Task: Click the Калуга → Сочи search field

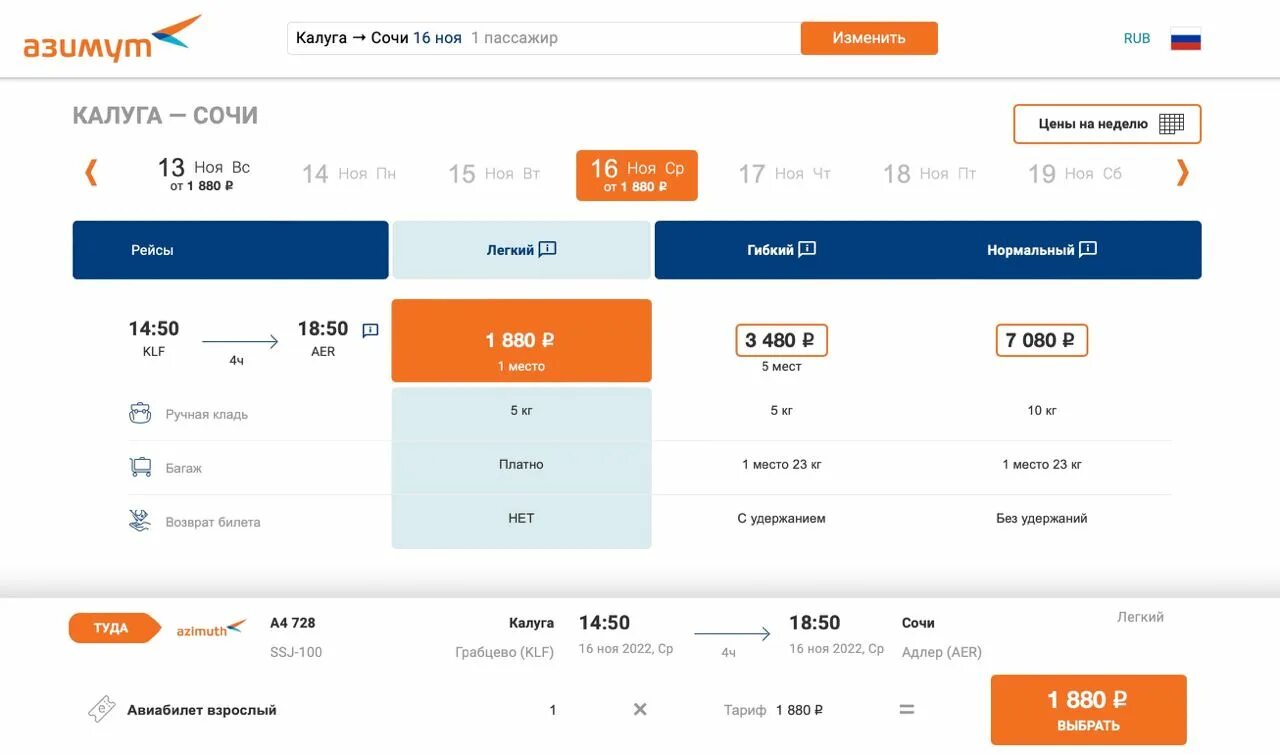Action: (544, 38)
